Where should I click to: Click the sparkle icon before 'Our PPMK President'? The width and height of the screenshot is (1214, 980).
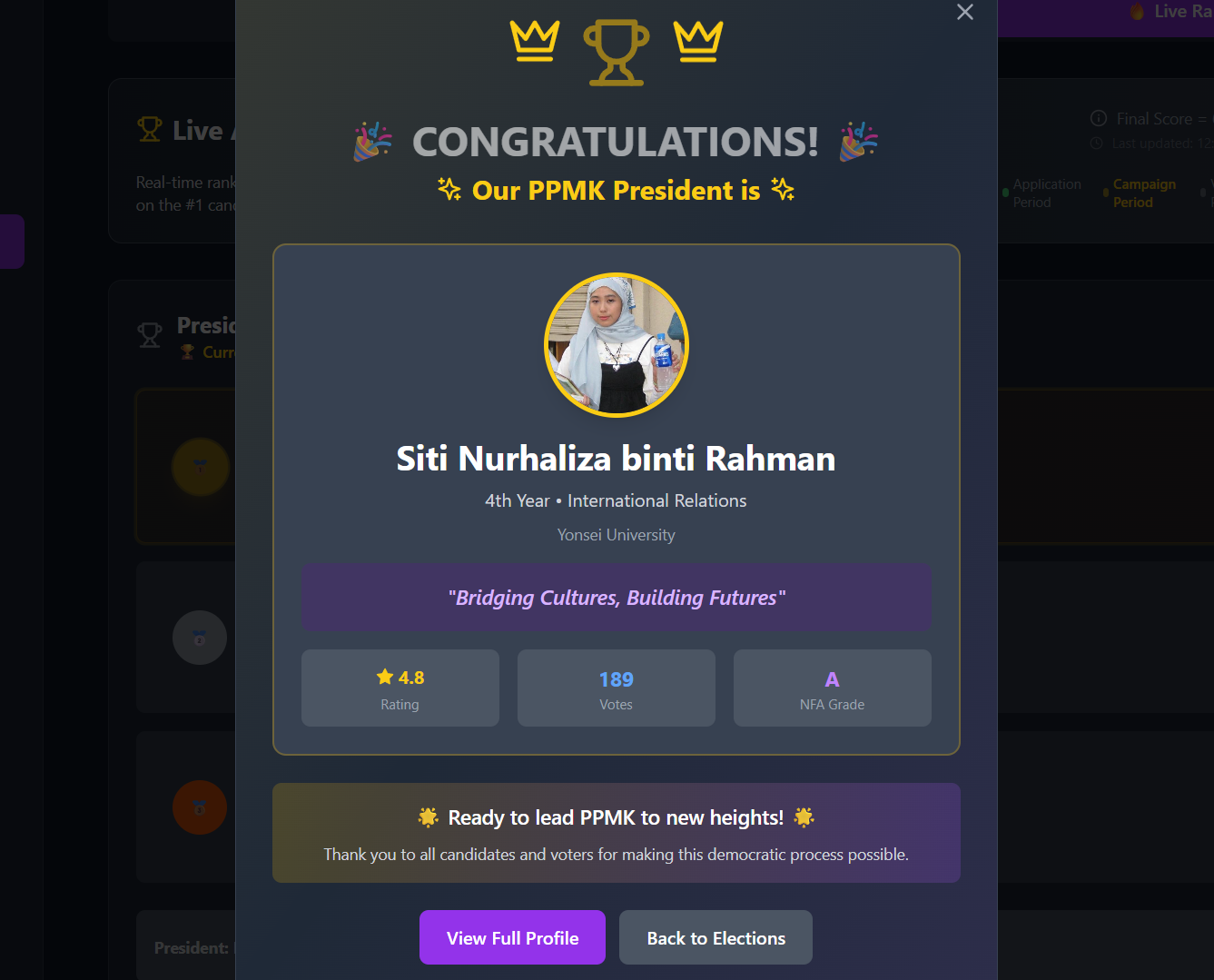tap(449, 189)
